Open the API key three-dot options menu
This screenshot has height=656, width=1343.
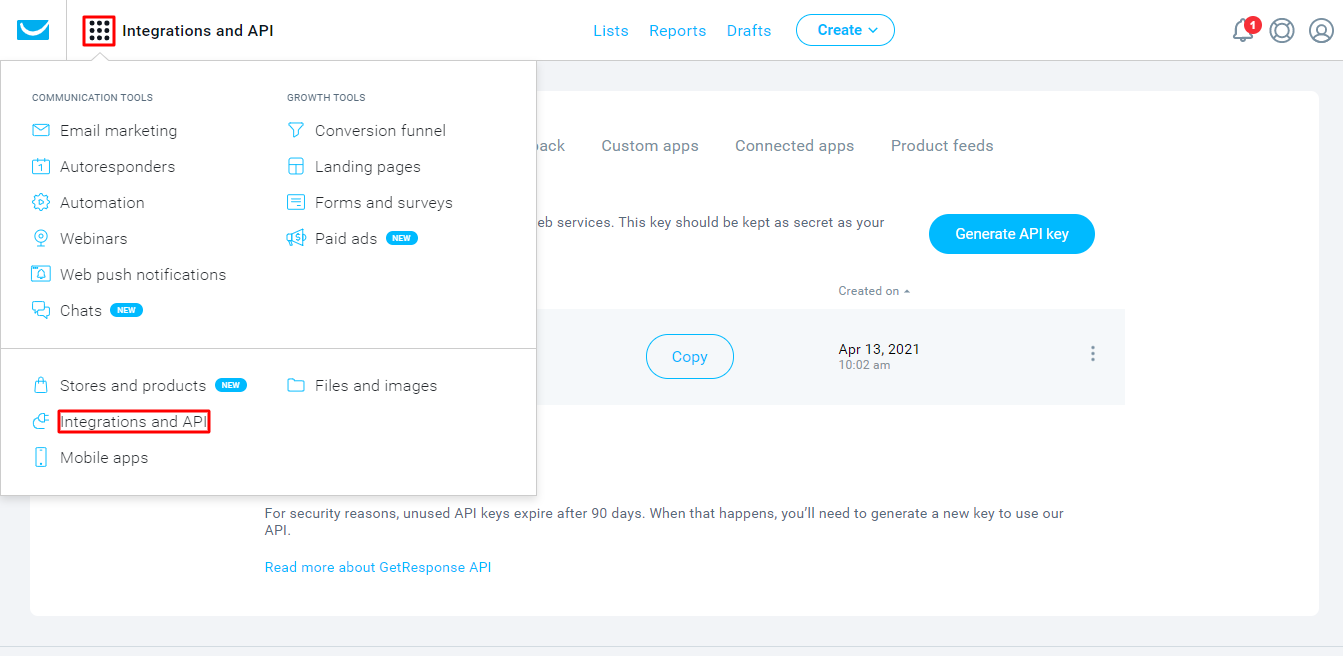tap(1093, 354)
